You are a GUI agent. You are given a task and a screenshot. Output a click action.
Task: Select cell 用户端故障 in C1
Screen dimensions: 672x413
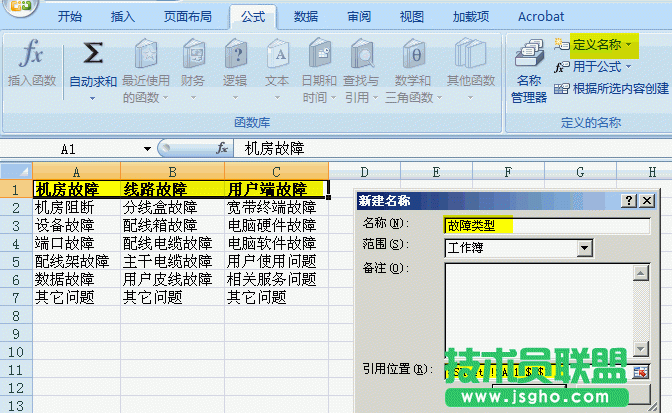click(276, 189)
